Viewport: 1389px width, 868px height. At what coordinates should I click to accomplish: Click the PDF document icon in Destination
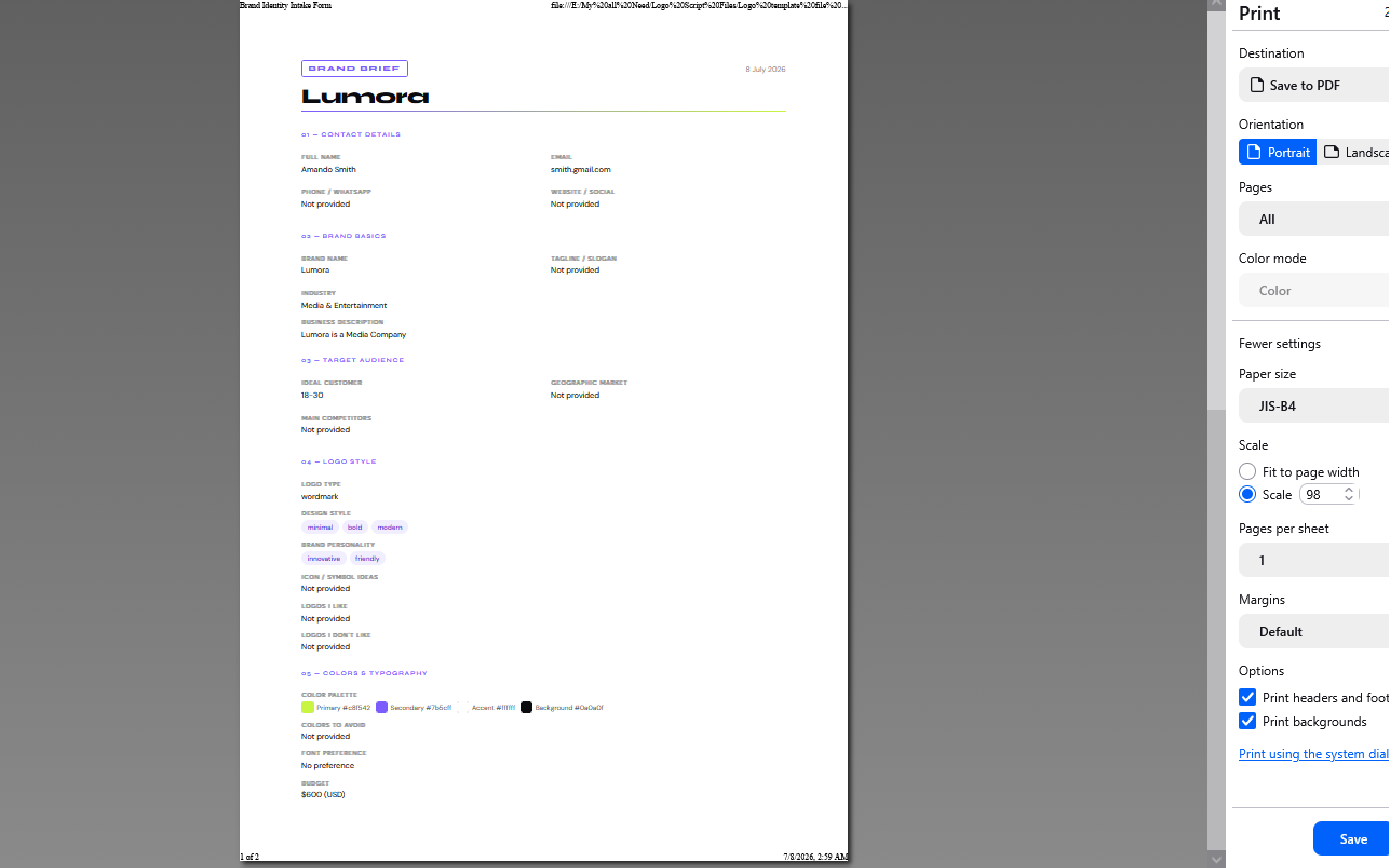pyautogui.click(x=1257, y=85)
